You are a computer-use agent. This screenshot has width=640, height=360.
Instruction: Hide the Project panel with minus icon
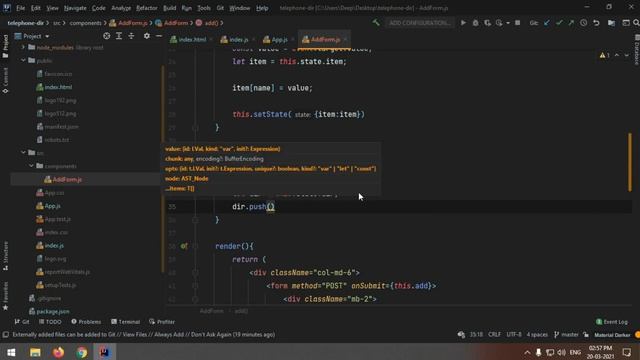[159, 36]
